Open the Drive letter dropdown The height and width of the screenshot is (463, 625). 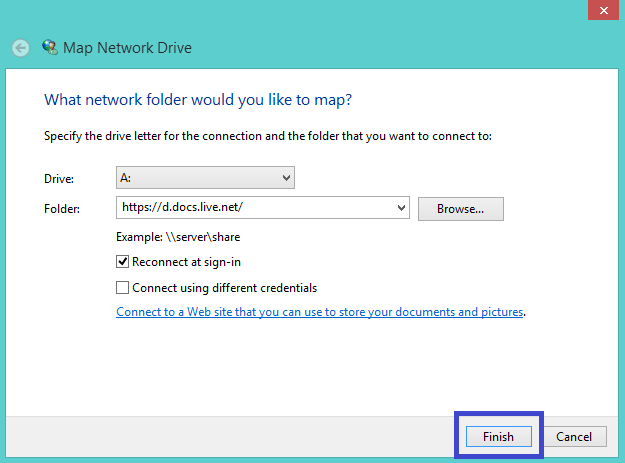click(x=205, y=178)
